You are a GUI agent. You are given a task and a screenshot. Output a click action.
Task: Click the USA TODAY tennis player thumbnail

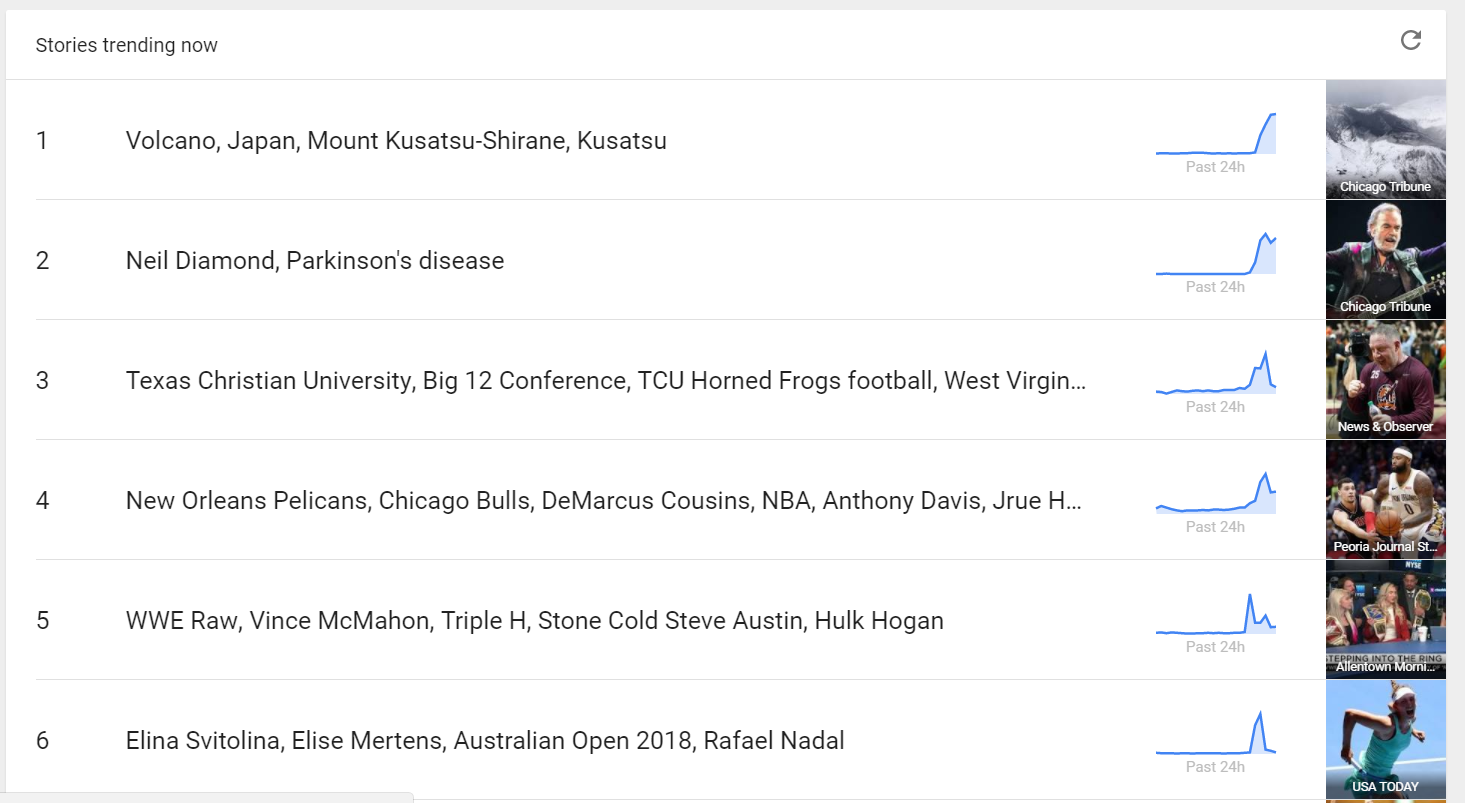tap(1385, 740)
